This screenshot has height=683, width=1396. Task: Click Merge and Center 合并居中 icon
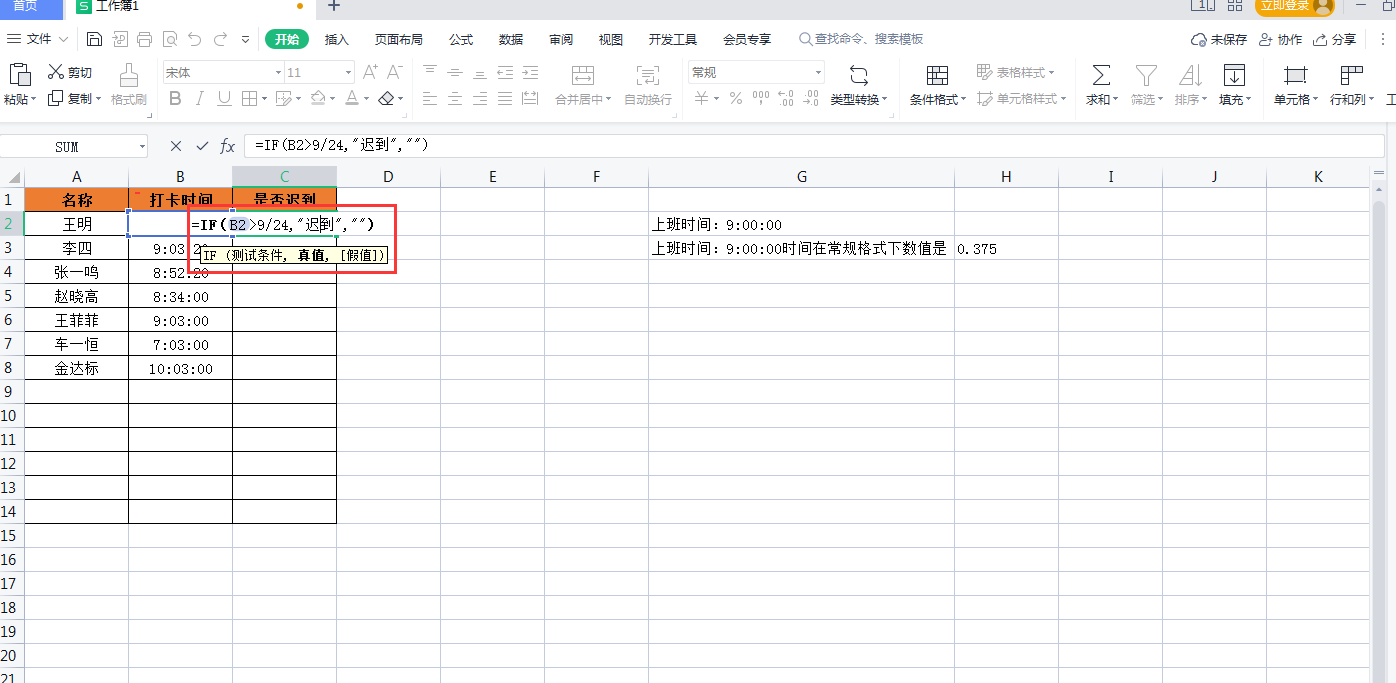pyautogui.click(x=582, y=75)
